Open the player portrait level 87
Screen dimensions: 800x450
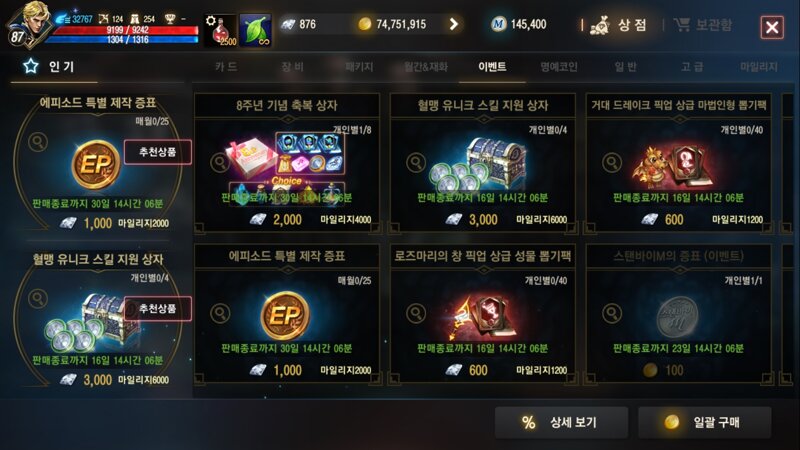click(28, 24)
